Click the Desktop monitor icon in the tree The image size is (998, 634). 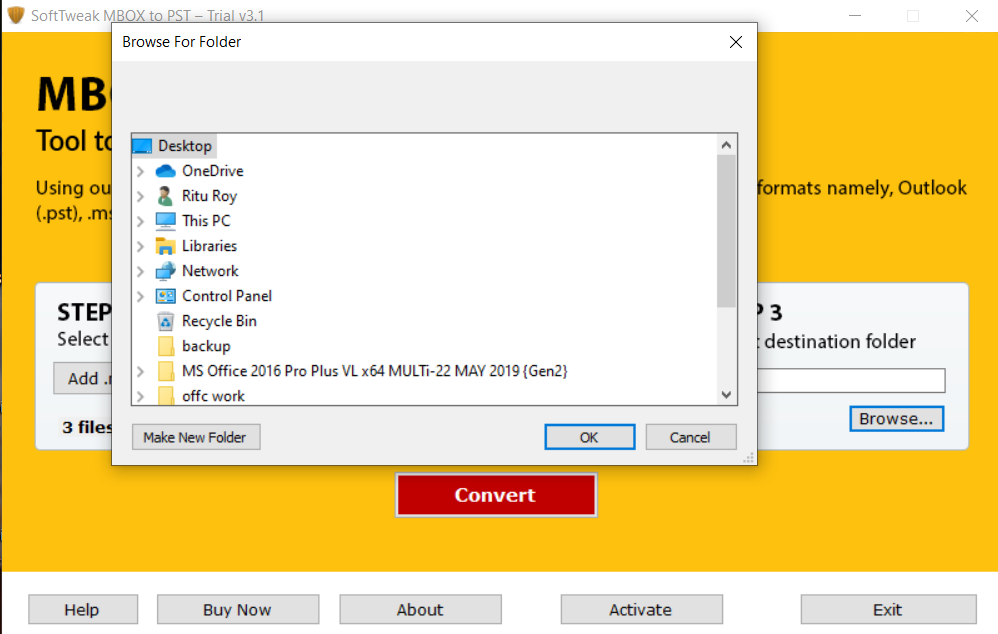[142, 146]
